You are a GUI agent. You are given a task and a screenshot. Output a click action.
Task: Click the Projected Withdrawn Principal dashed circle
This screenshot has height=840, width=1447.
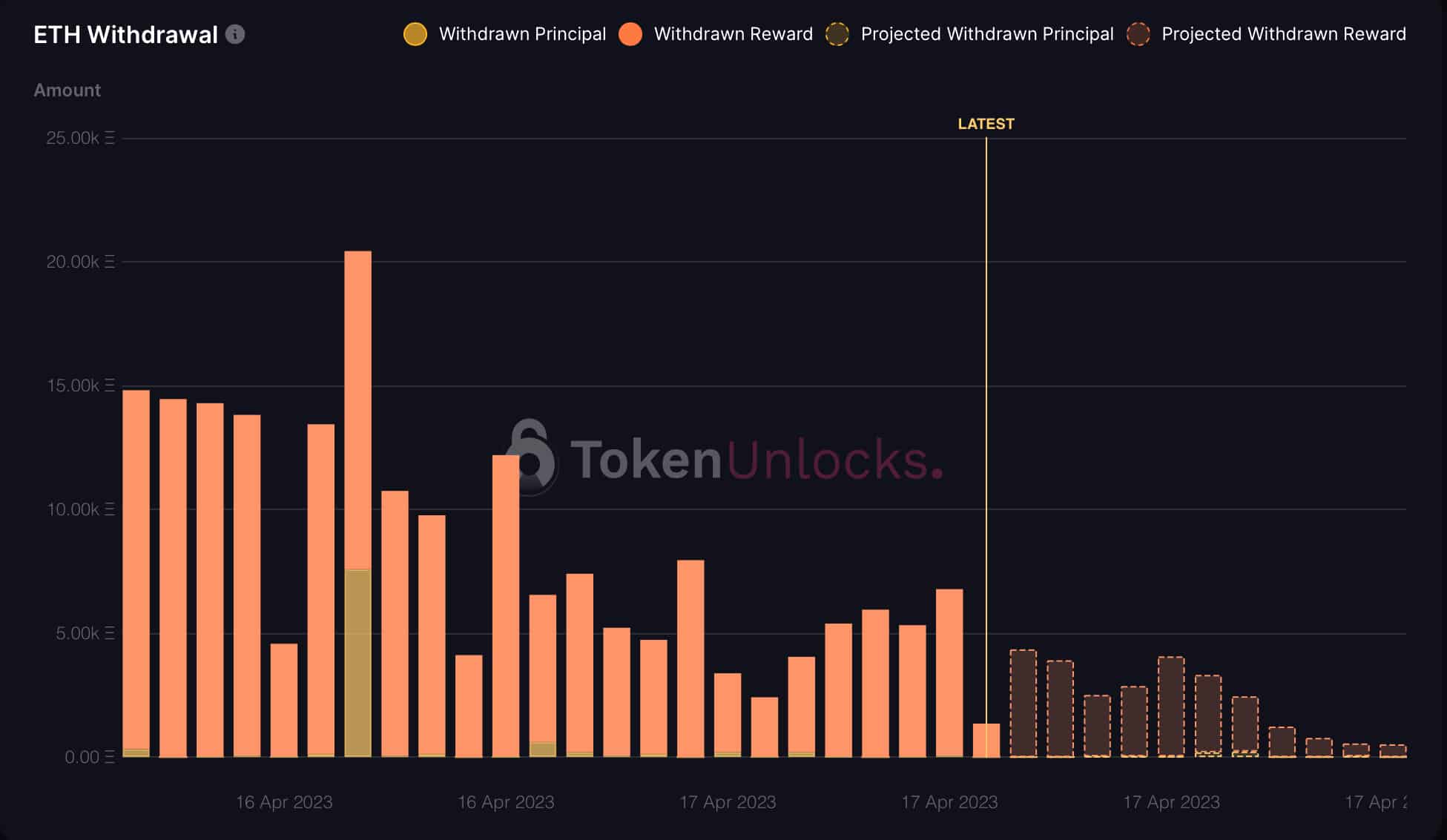pos(837,34)
